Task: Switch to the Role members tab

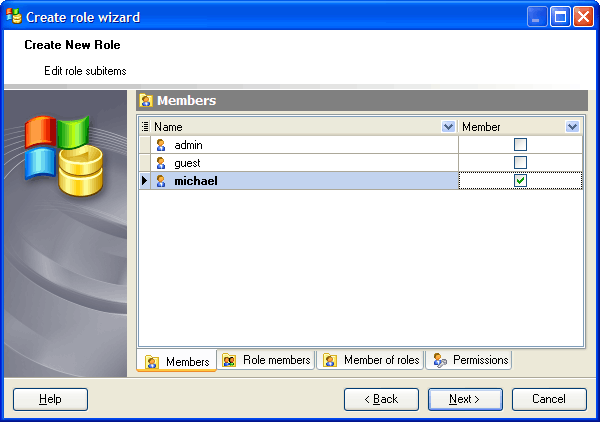Action: click(266, 360)
